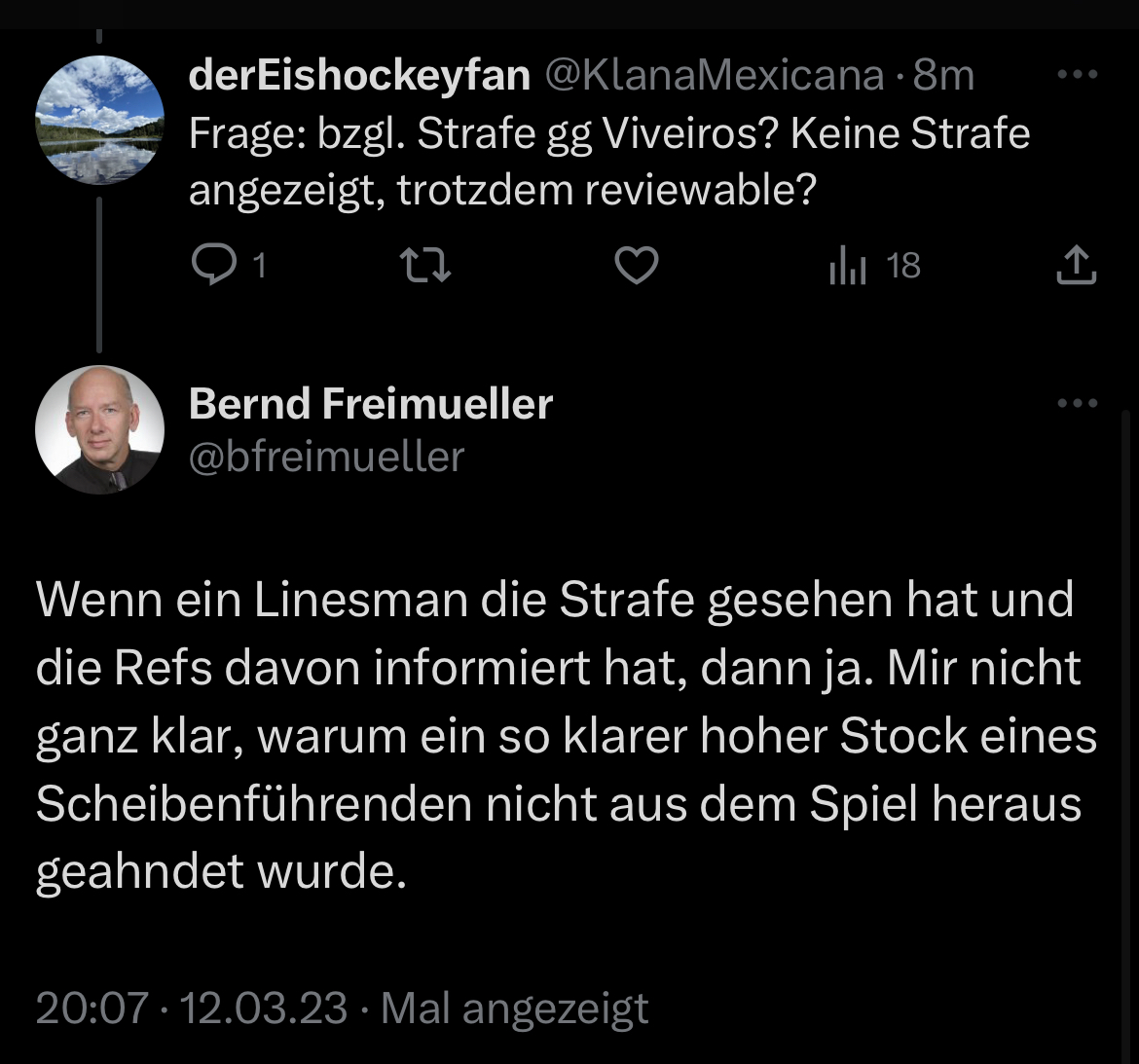Tap share icon on derEishockeyfan's tweet
1139x1064 pixels.
[x=1076, y=266]
